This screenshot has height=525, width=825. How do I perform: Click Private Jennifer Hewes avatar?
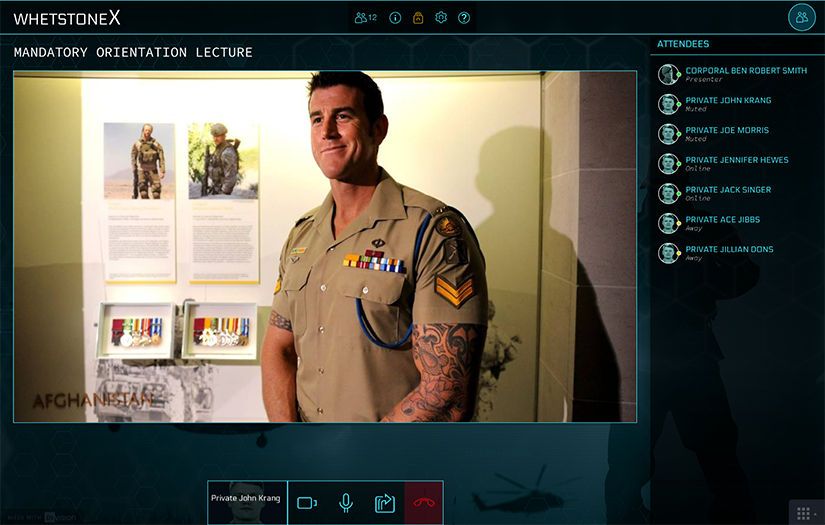(668, 164)
